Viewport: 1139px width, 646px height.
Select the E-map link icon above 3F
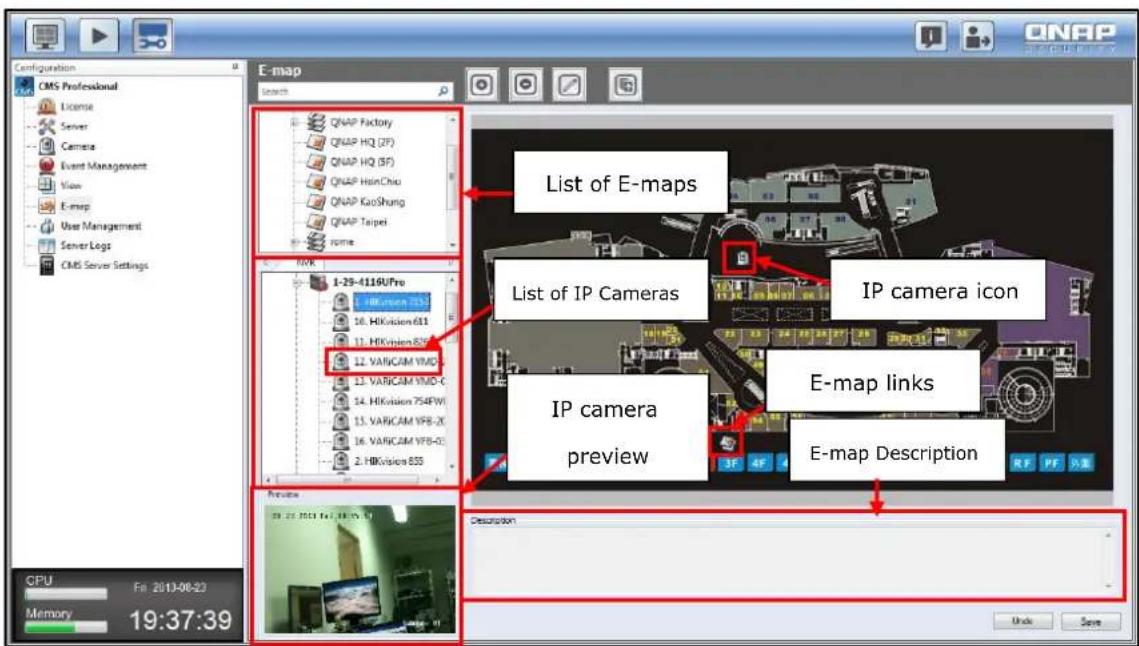726,441
